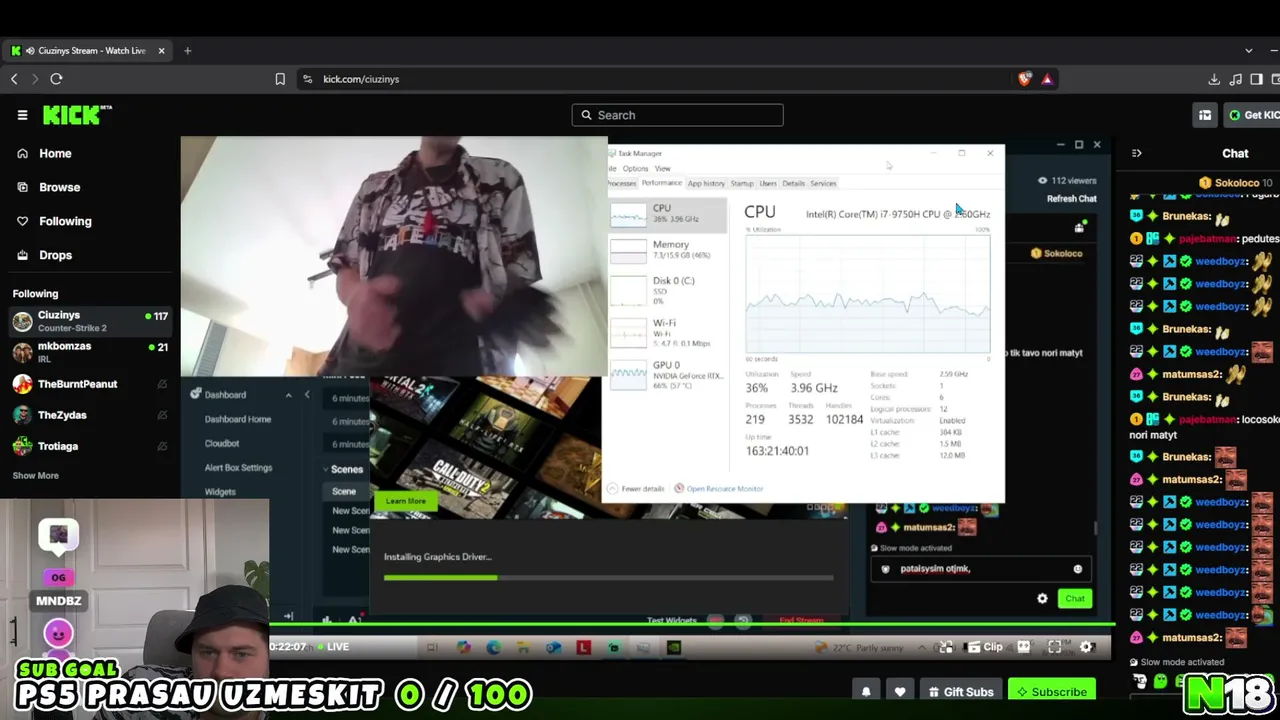Open Task Manager Options menu

click(635, 168)
